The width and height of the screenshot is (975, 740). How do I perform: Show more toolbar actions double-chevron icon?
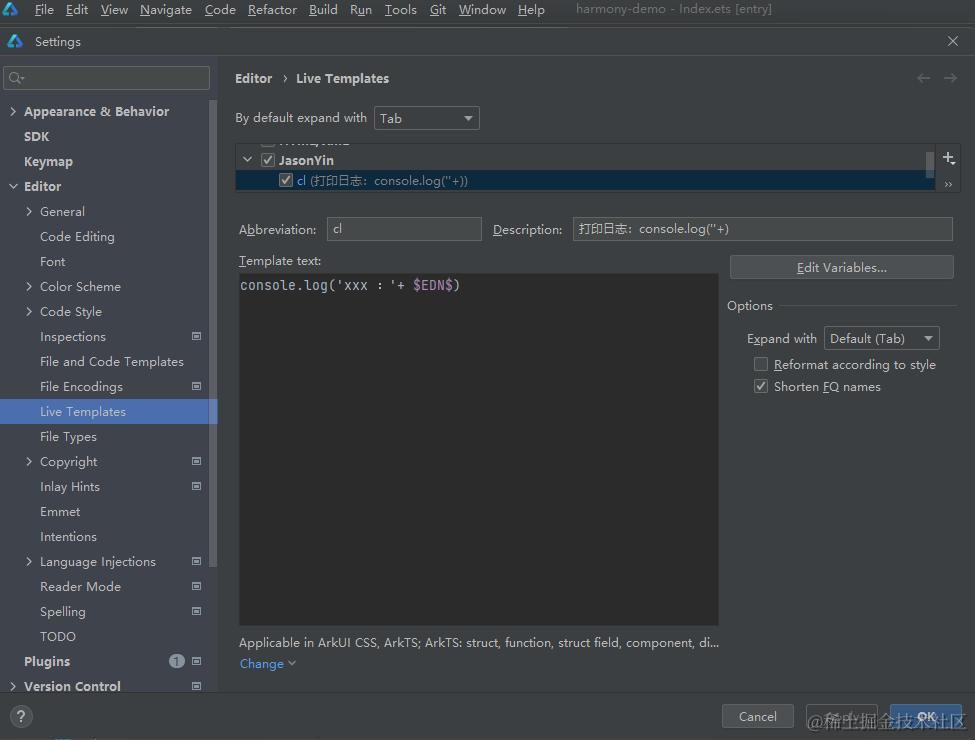tap(948, 184)
